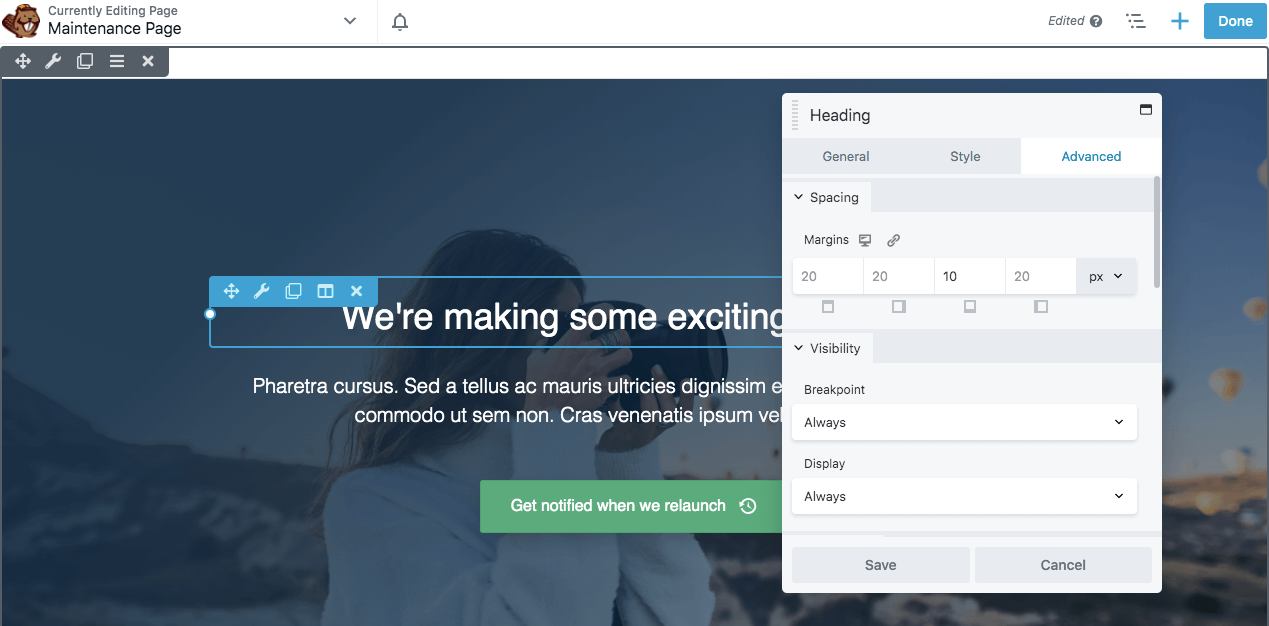Open the outline panel icon
This screenshot has width=1269, height=626.
tap(1135, 21)
